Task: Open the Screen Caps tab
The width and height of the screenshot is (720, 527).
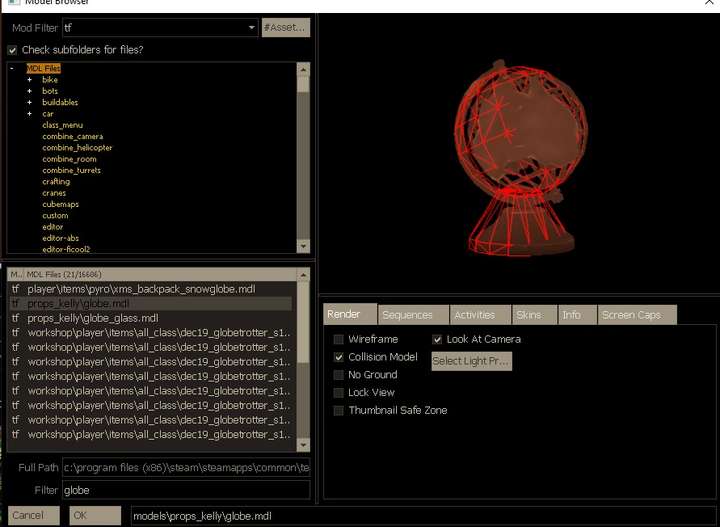Action: (x=630, y=315)
